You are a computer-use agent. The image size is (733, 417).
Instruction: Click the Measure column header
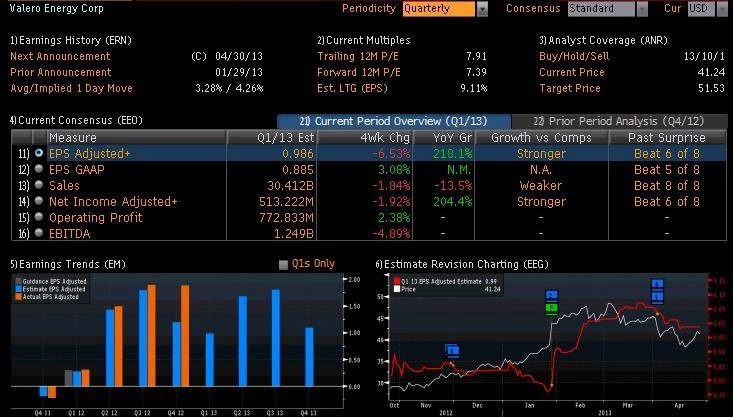tap(136, 137)
